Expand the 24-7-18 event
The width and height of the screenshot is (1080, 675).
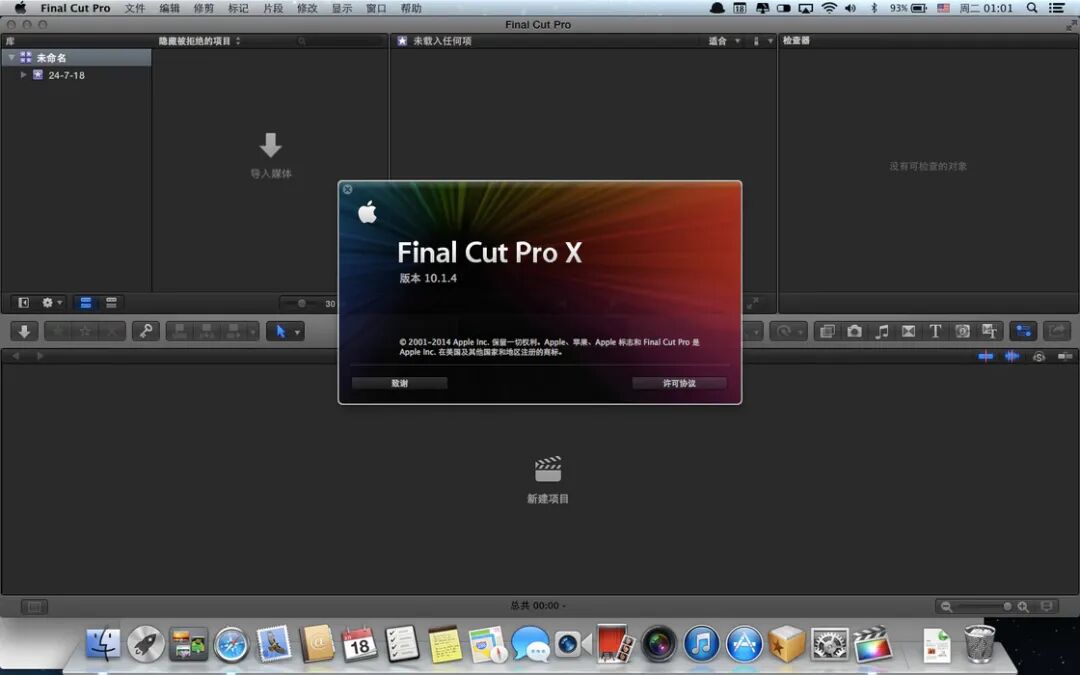coord(23,74)
